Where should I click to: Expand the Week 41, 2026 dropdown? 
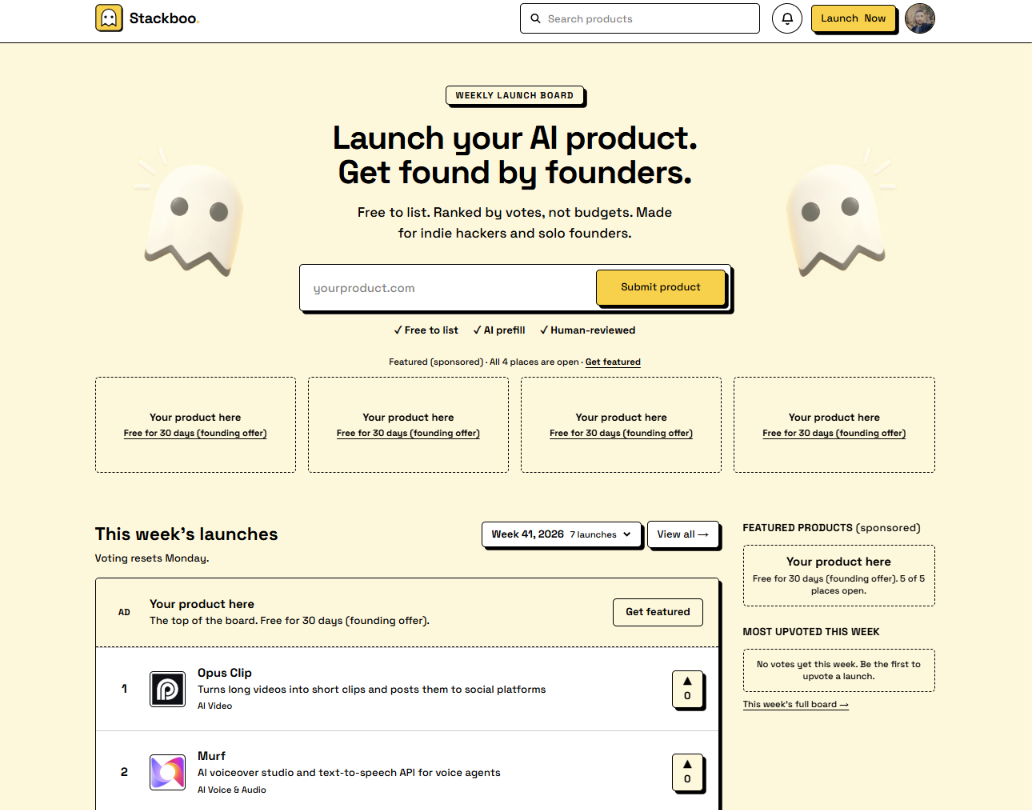pos(561,534)
